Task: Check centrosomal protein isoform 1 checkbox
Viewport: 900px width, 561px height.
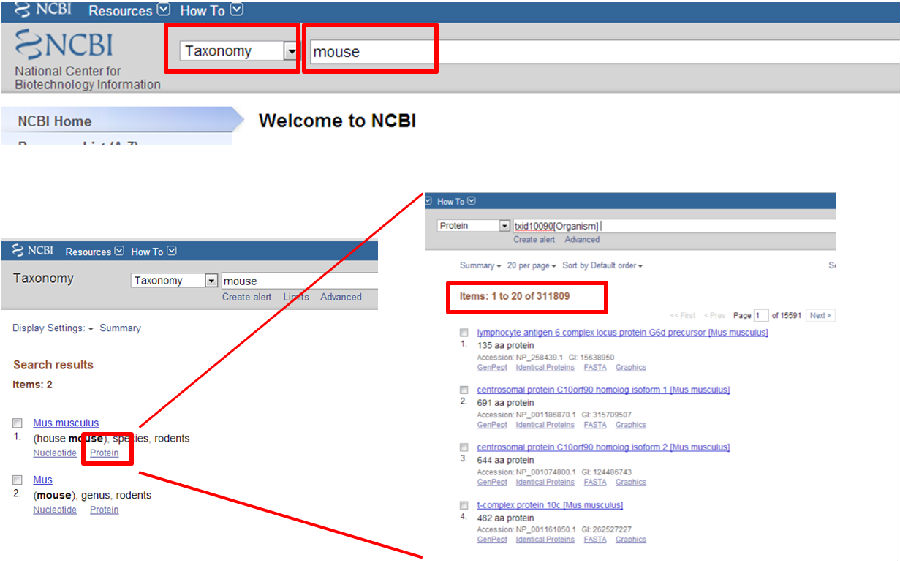Action: coord(464,390)
